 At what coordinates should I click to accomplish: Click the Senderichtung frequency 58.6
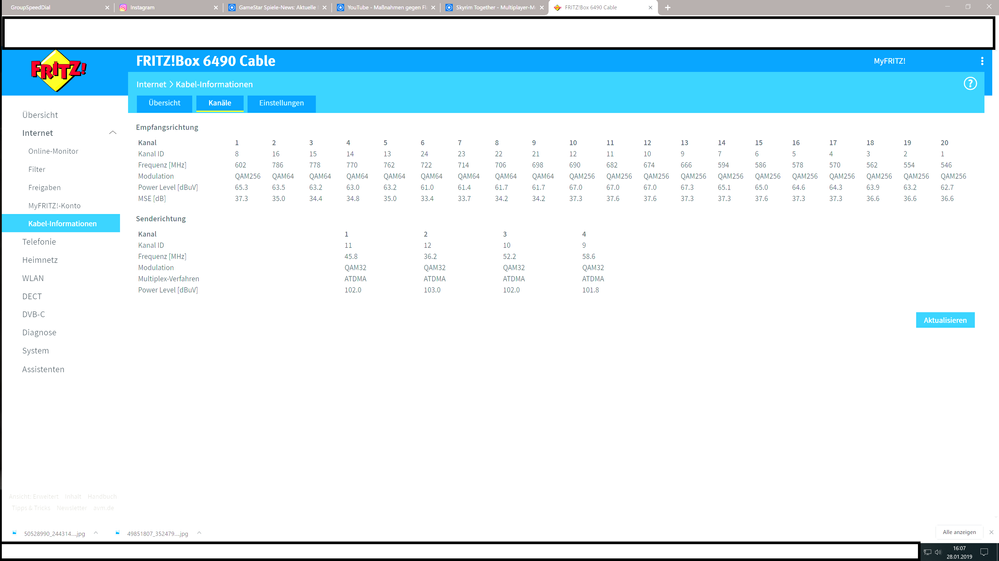click(589, 257)
